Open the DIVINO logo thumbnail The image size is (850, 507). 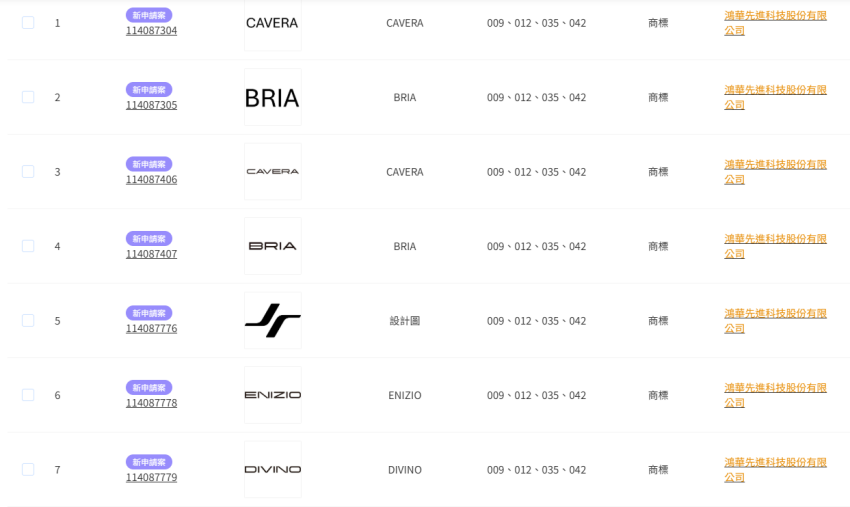(272, 470)
